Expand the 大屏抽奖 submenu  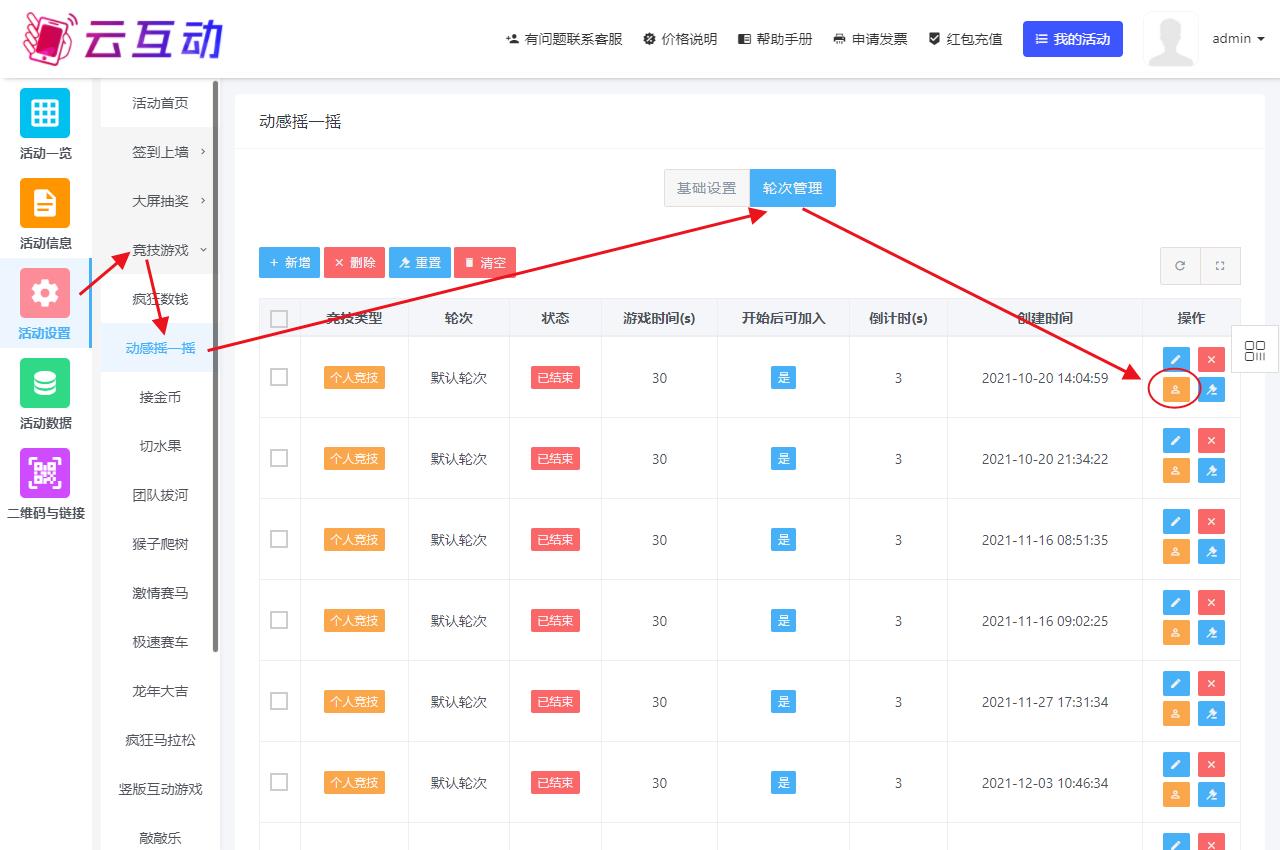[x=160, y=201]
